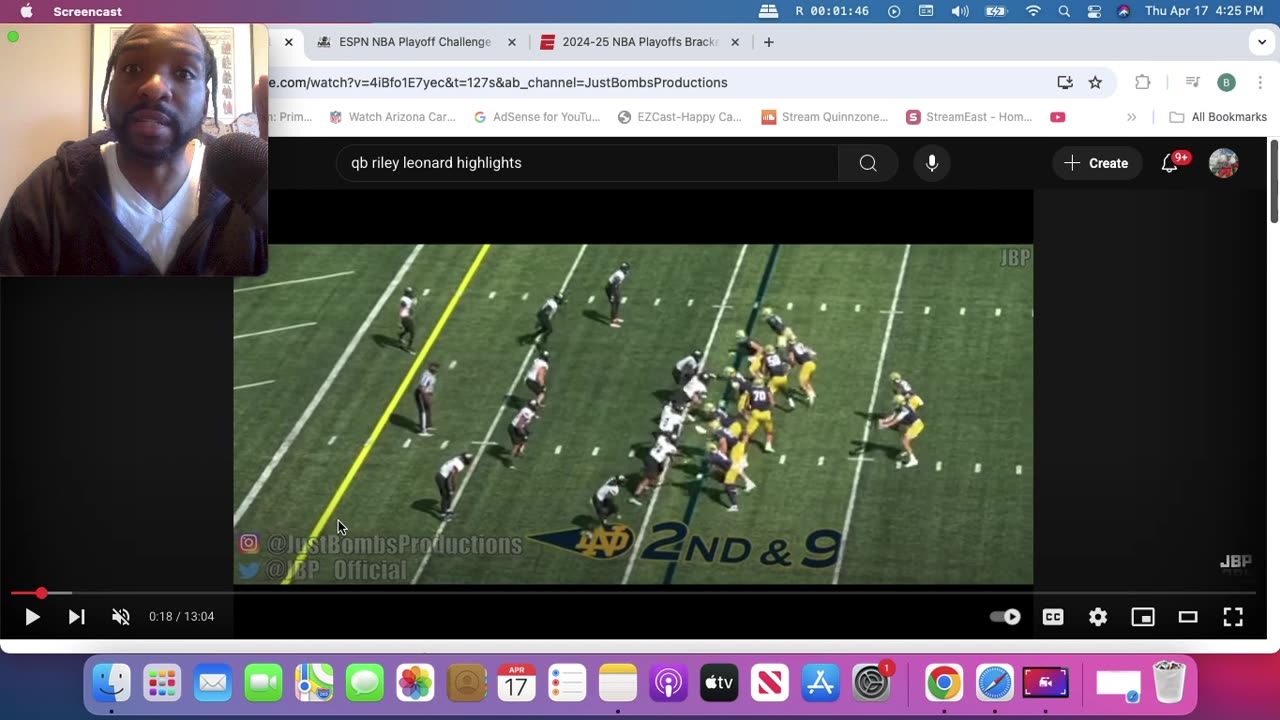Open a new Chrome tab

tap(768, 42)
